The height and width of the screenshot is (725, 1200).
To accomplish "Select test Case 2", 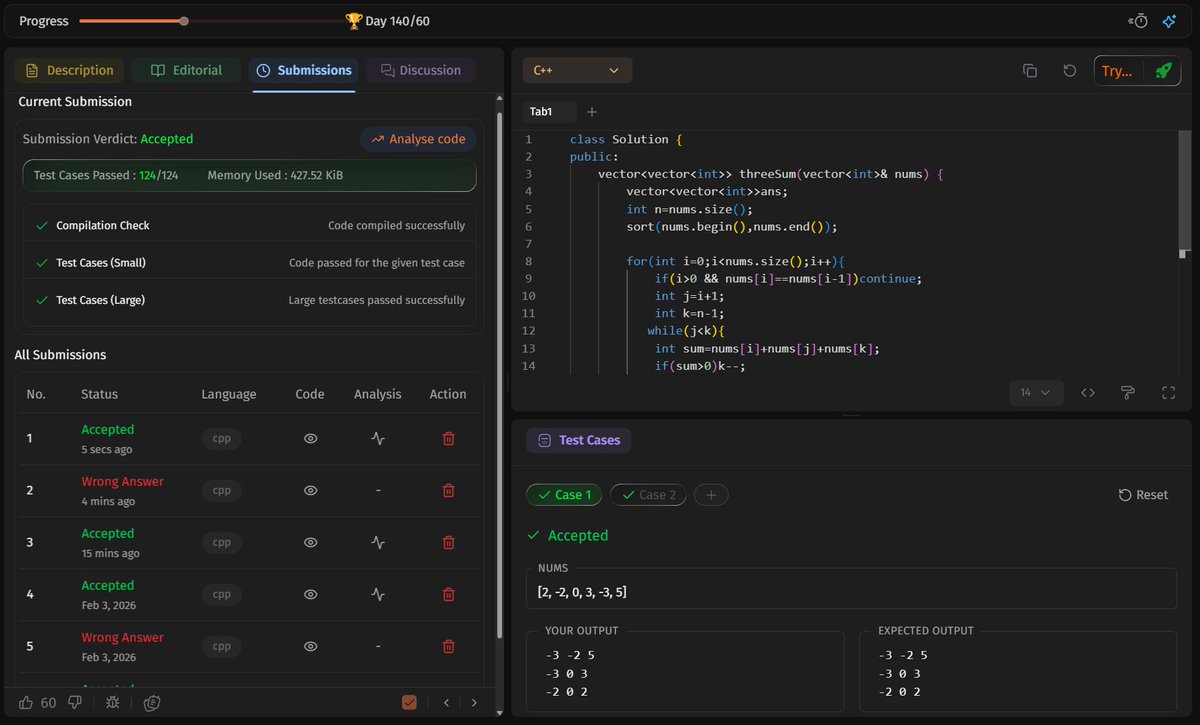I will [x=648, y=494].
